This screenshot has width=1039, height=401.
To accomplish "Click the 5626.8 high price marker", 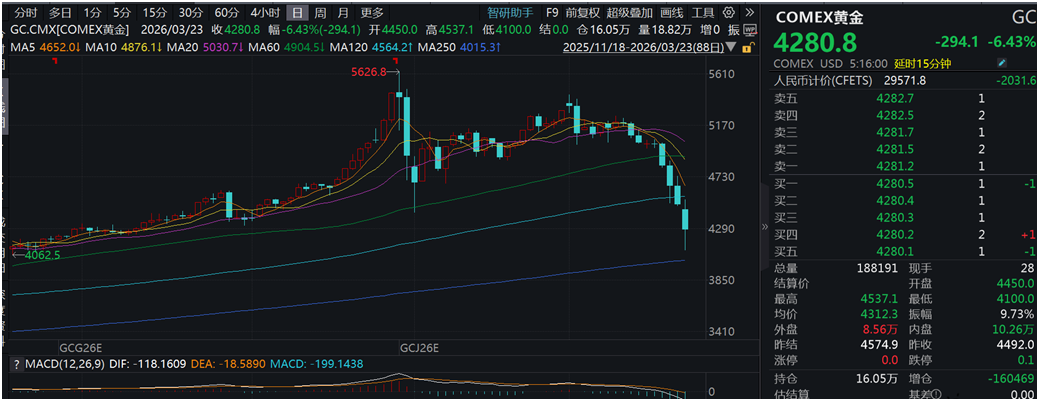I will tap(368, 72).
